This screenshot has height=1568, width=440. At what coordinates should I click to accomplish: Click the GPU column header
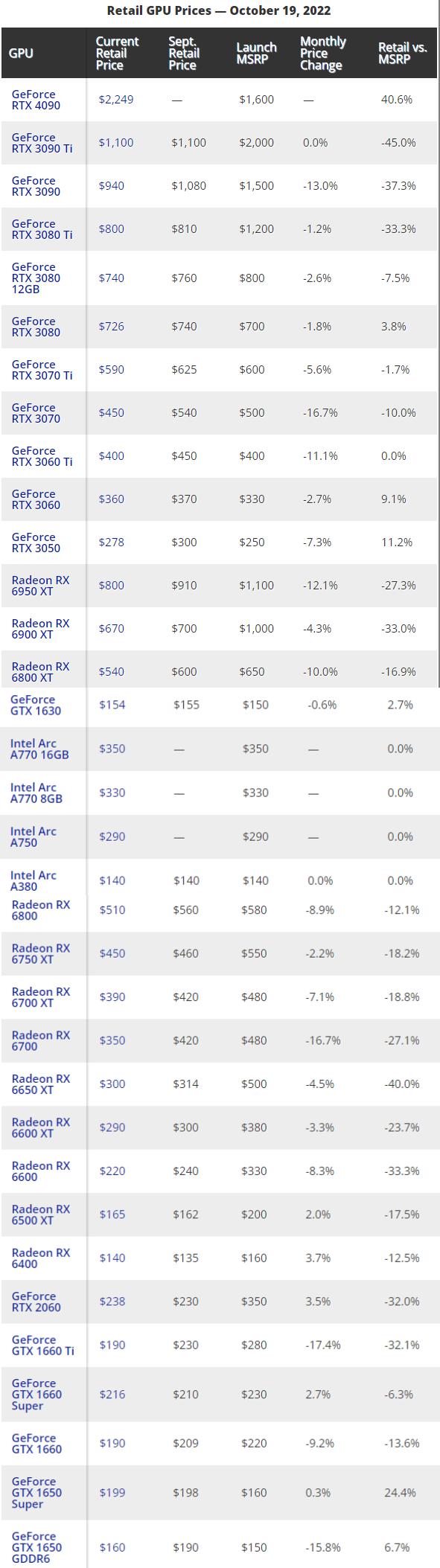[21, 54]
